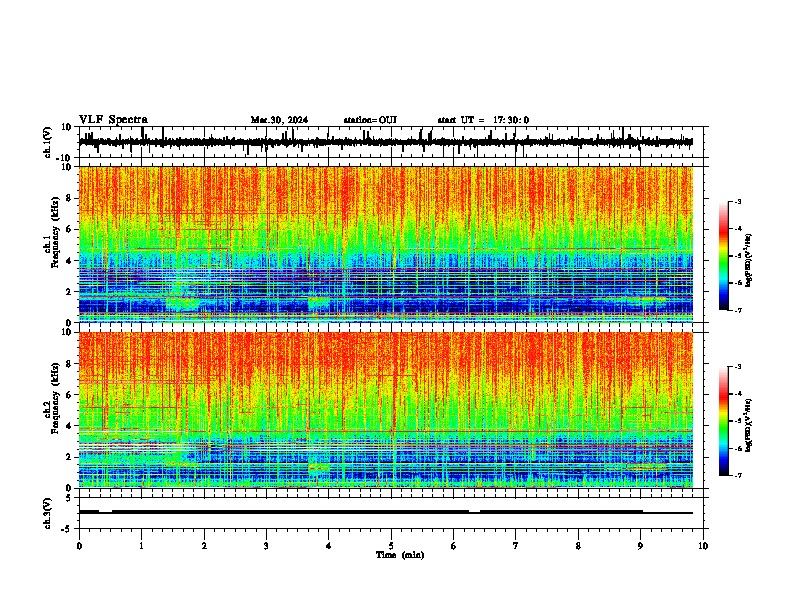Click the ch.3 voltage trace line
The height and width of the screenshot is (612, 792).
click(385, 512)
